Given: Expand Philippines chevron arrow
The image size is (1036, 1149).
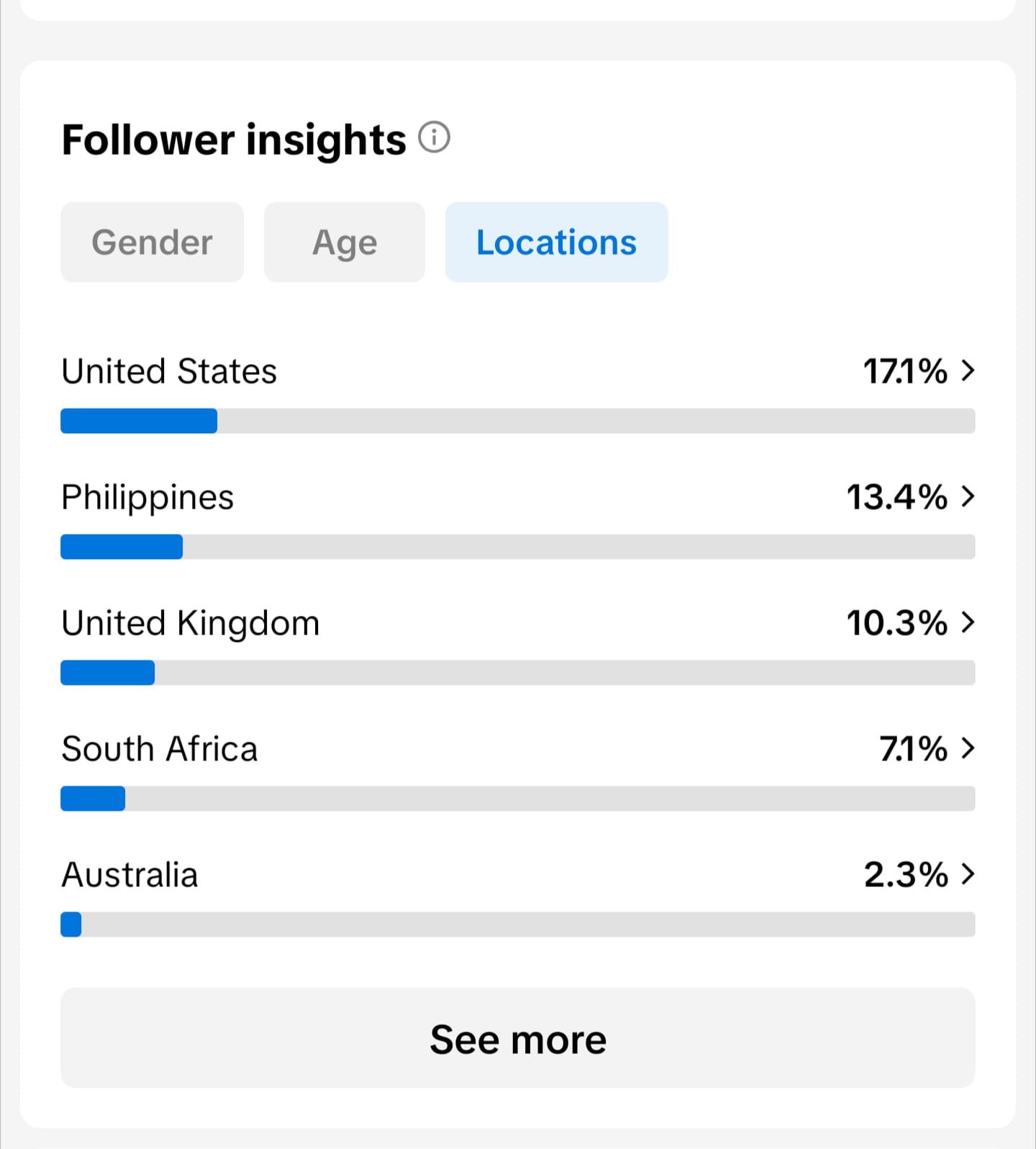Looking at the screenshot, I should click(x=968, y=496).
